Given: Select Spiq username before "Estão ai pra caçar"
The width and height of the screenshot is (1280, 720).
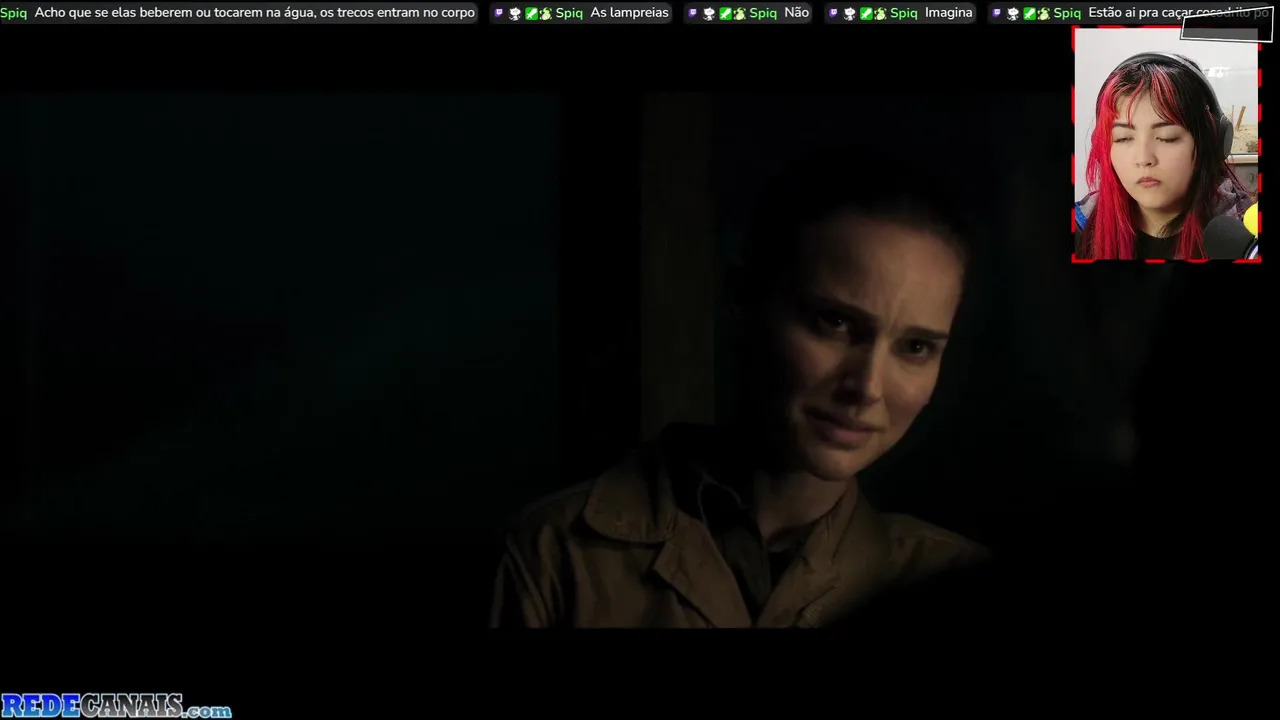Looking at the screenshot, I should click(x=1067, y=13).
